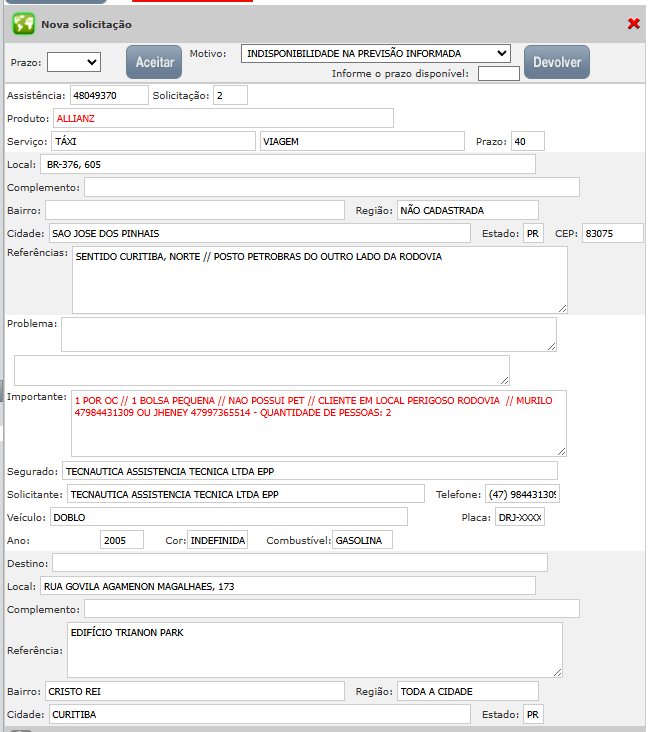Click the Serviço field with TÁXI
Viewport: 660px width, 732px height.
(x=153, y=141)
